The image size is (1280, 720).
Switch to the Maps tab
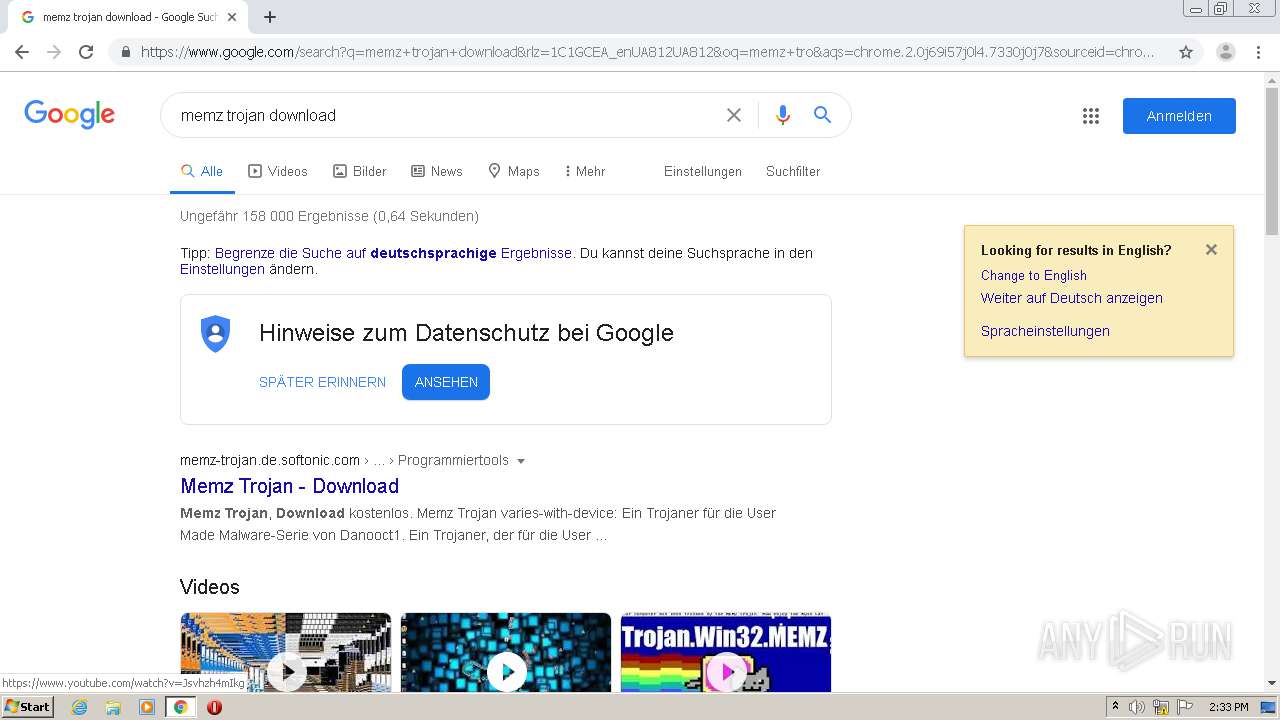tap(514, 172)
